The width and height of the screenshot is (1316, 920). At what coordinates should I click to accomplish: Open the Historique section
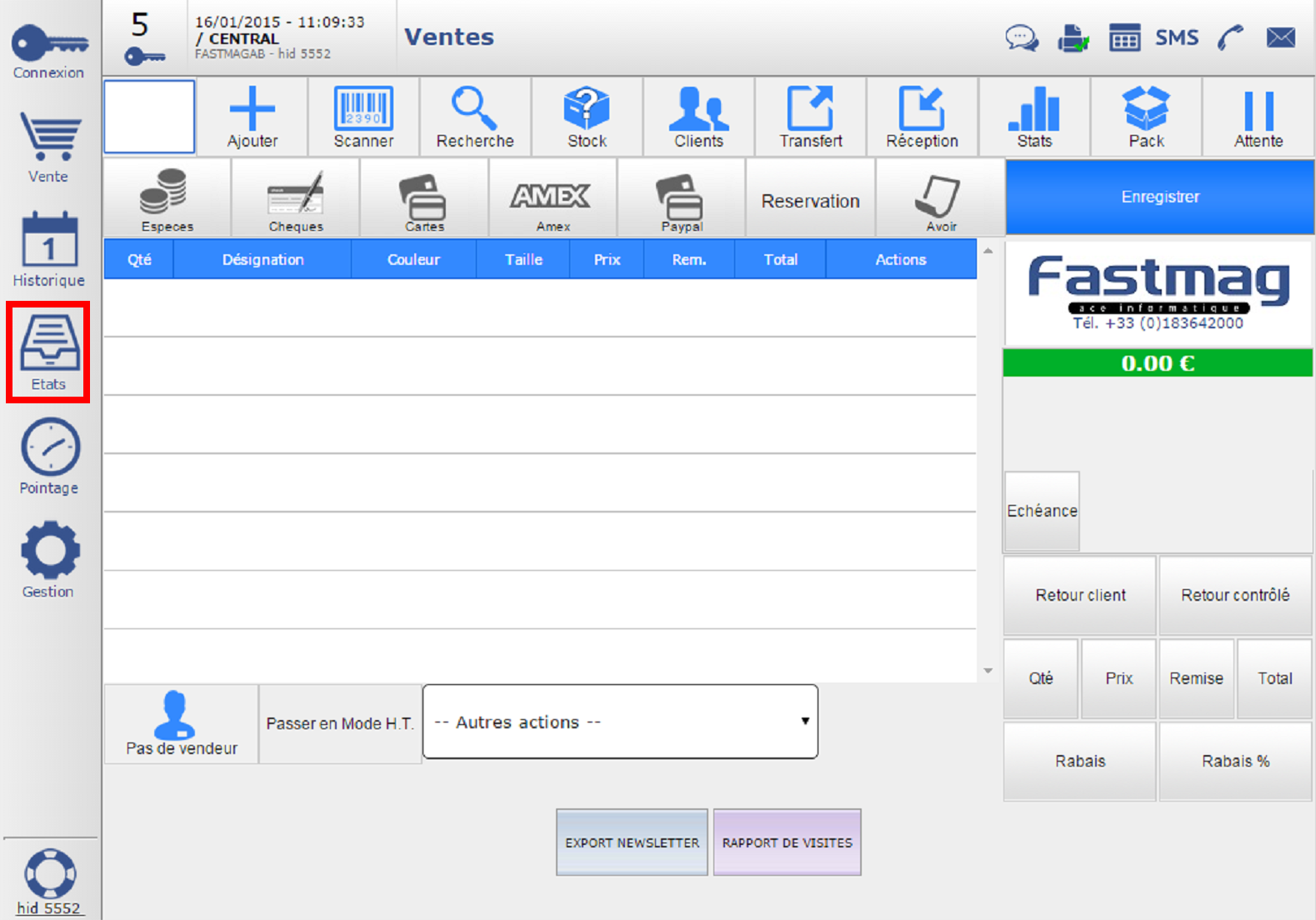[x=49, y=249]
